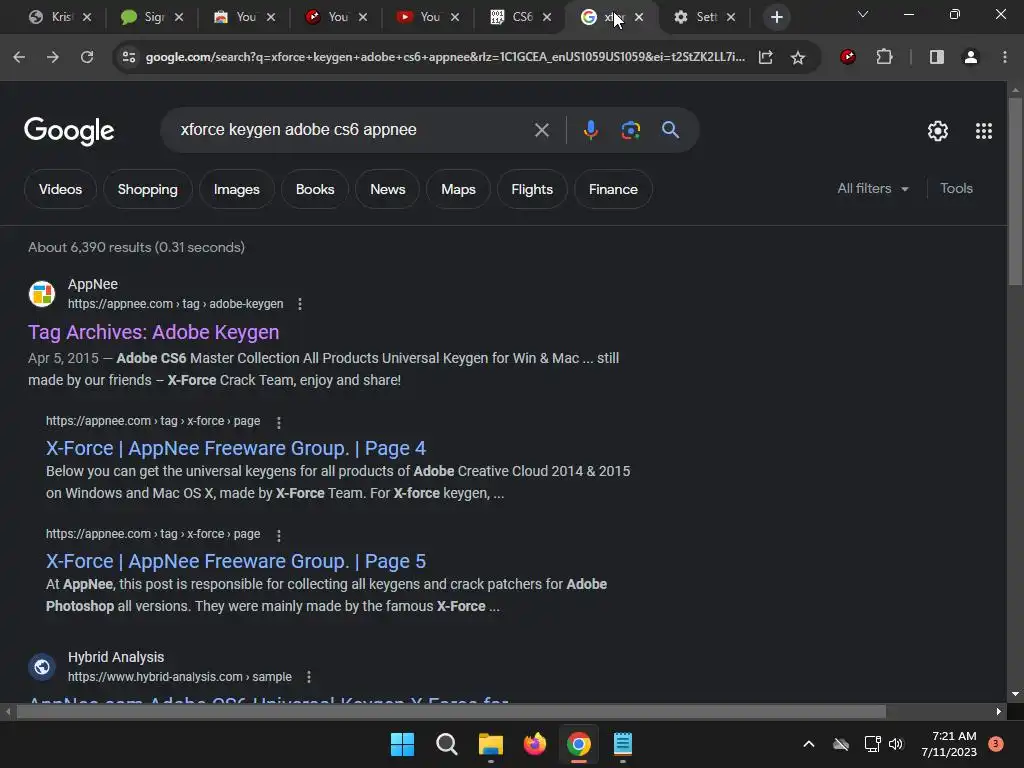Filter results by Shopping
Screen dimensions: 1024x768
(x=148, y=189)
